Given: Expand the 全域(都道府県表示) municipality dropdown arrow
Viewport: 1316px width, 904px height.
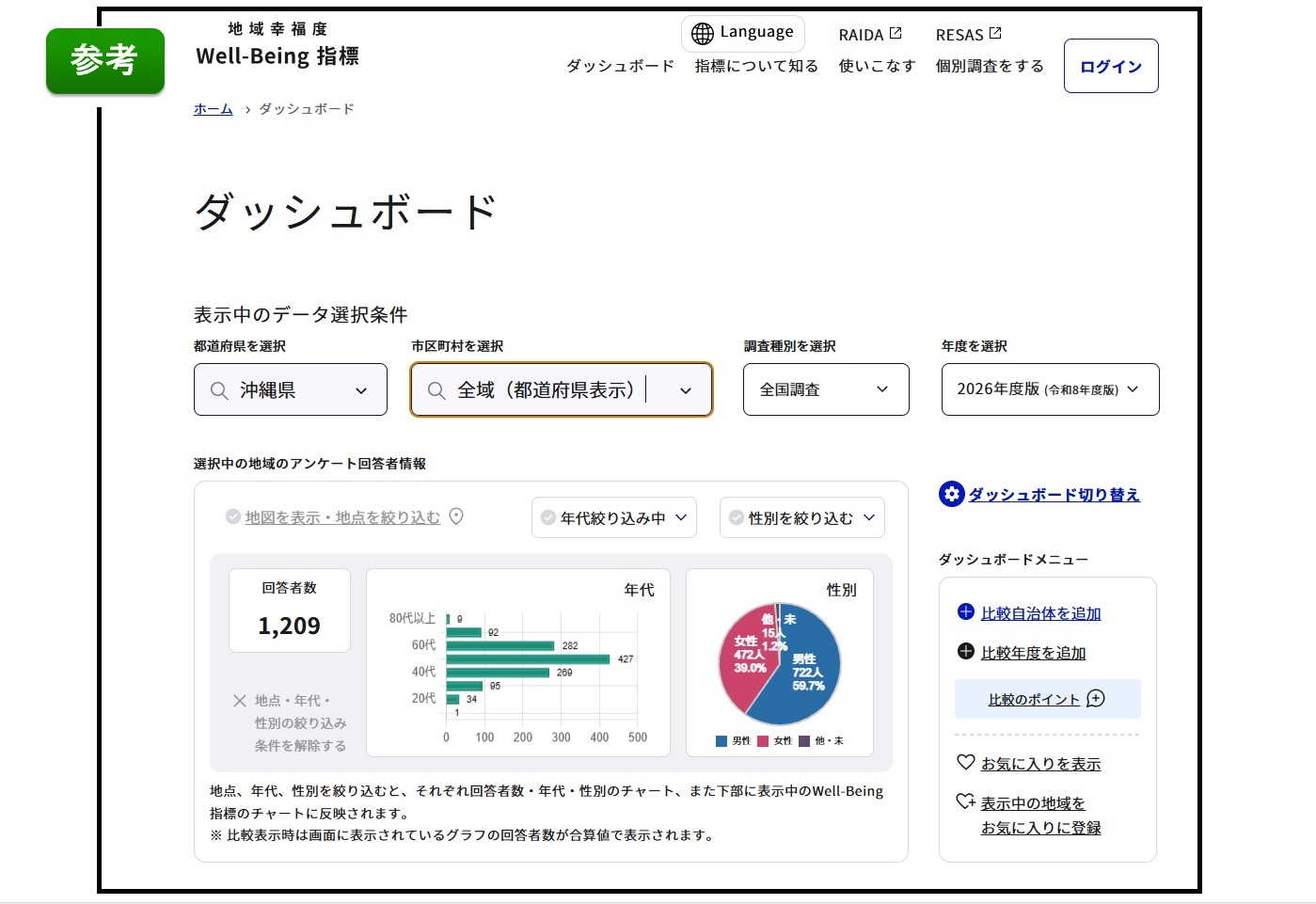Looking at the screenshot, I should pyautogui.click(x=686, y=390).
